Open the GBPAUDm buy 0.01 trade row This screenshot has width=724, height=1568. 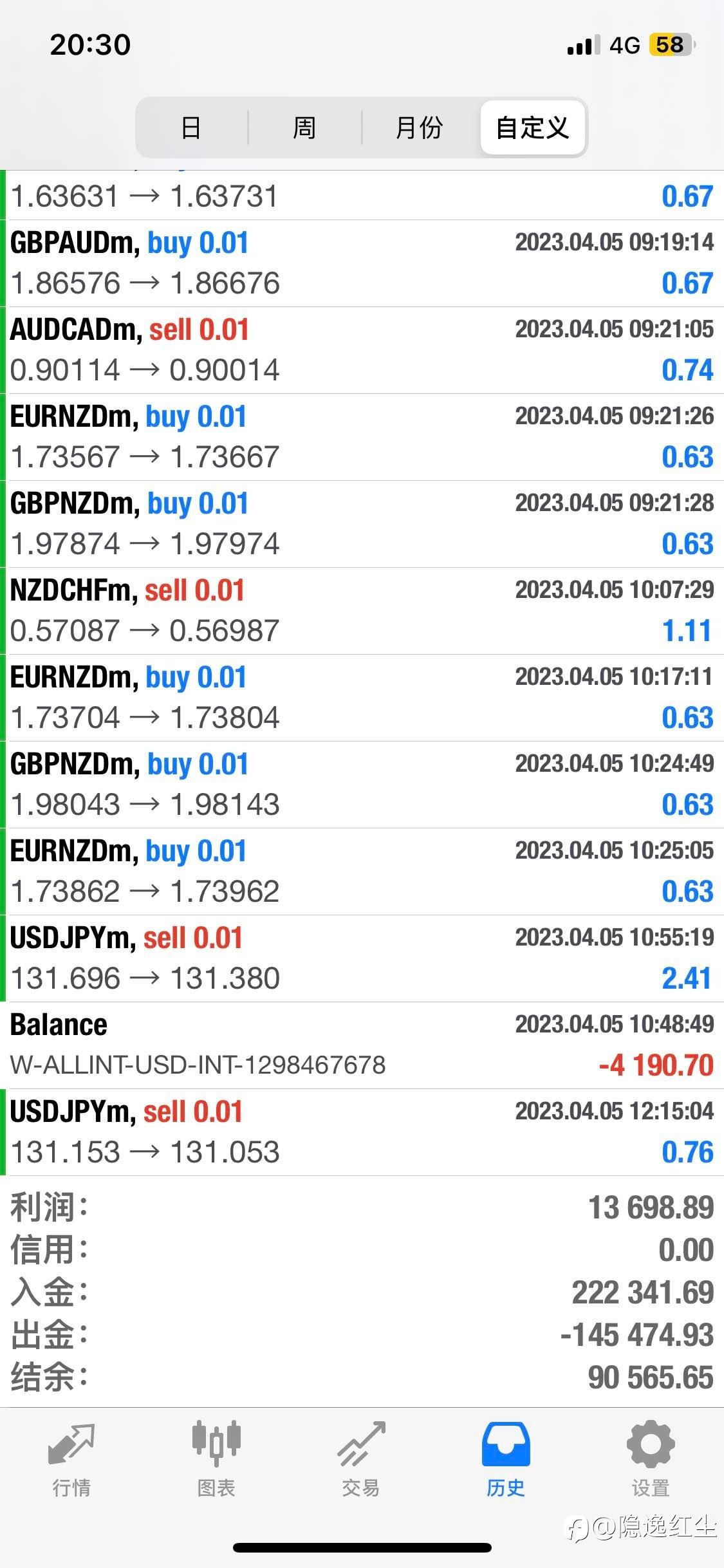click(362, 263)
